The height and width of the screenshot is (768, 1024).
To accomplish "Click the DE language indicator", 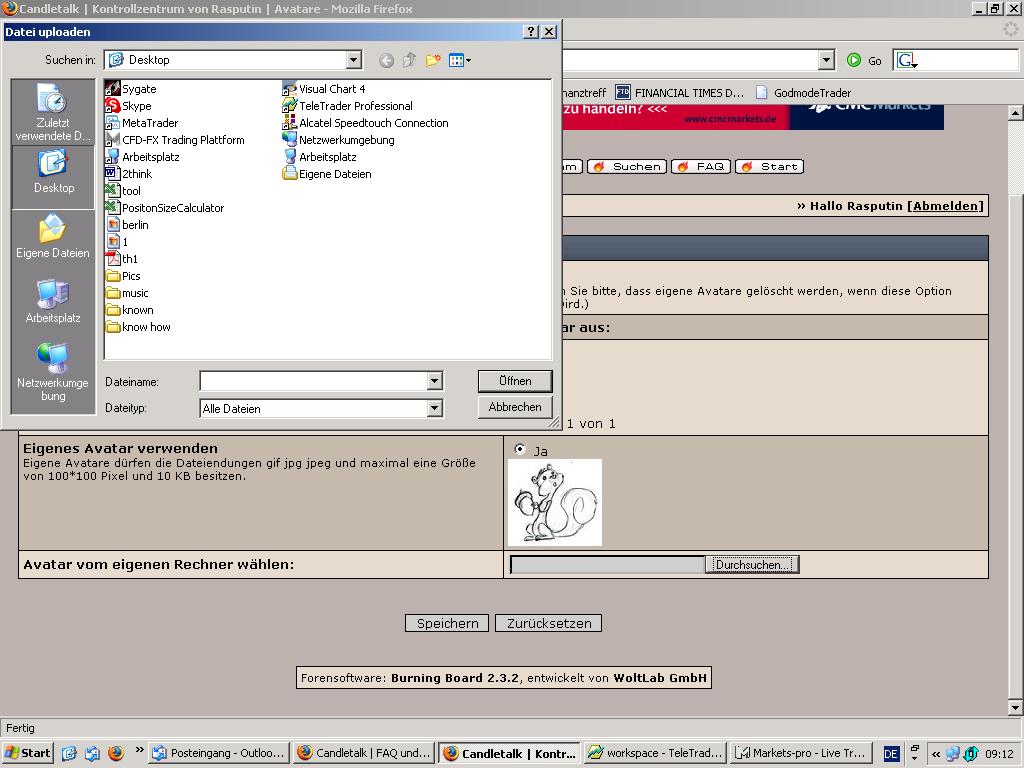I will pyautogui.click(x=891, y=754).
